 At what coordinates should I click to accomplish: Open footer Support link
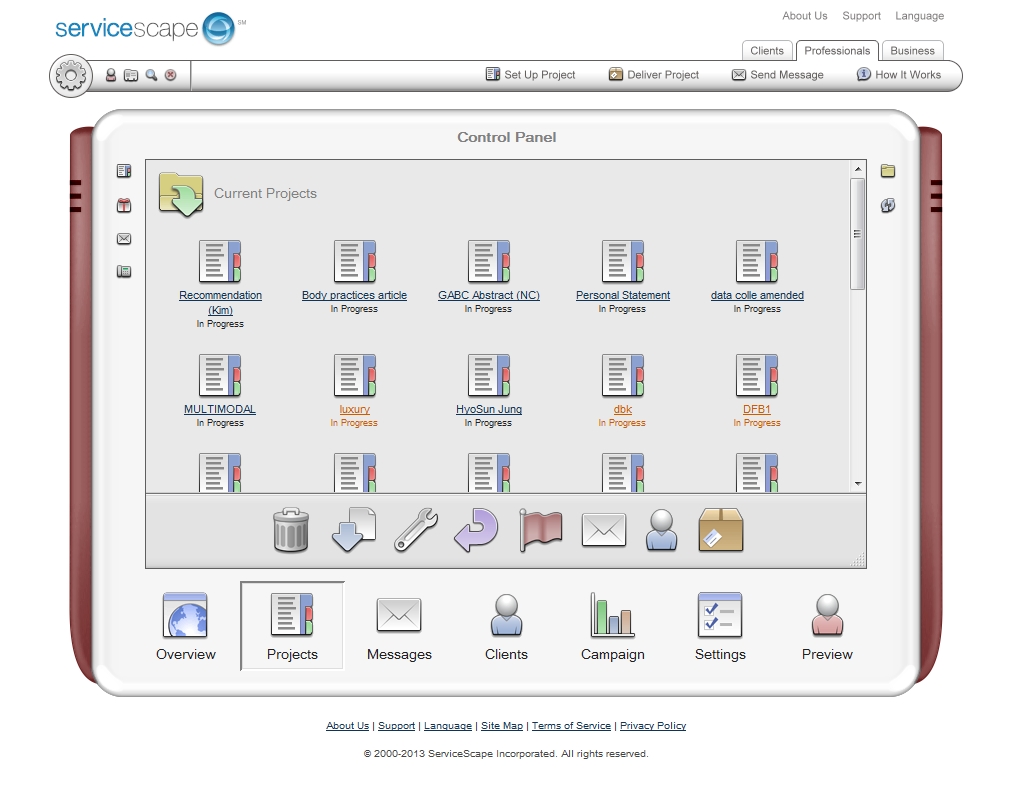click(397, 726)
